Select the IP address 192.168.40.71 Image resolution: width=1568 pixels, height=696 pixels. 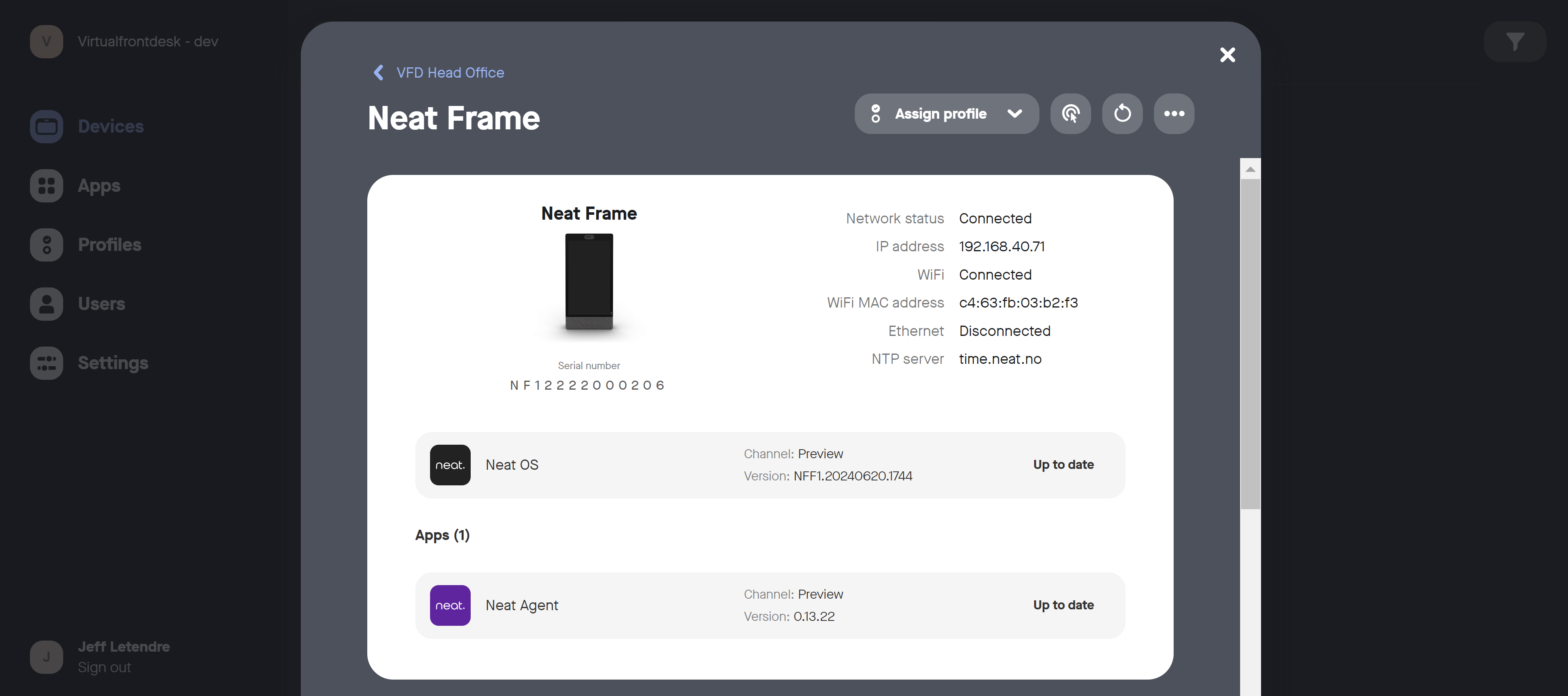[x=1002, y=247]
